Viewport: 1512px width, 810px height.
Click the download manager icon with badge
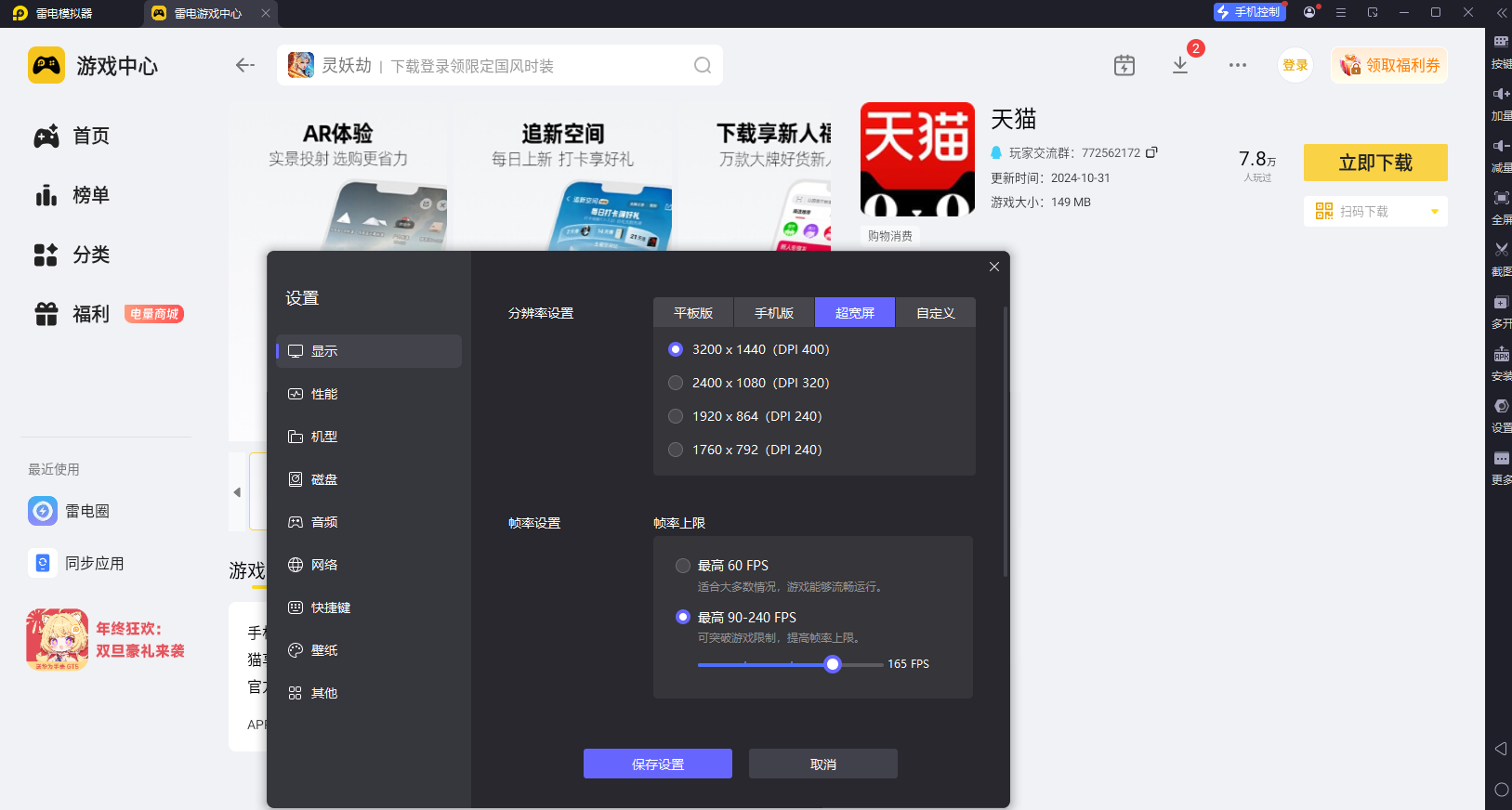[x=1180, y=65]
